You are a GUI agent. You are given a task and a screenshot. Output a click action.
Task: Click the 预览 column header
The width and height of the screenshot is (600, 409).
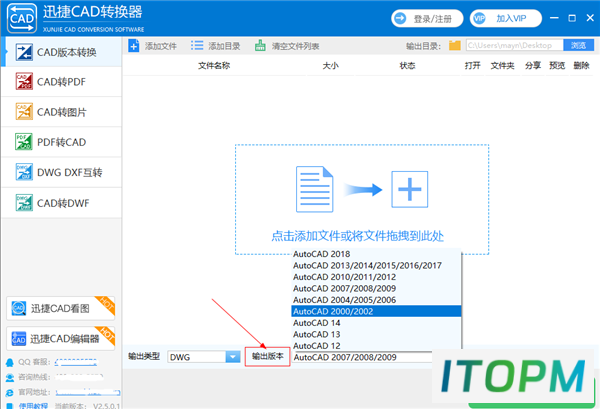[557, 65]
